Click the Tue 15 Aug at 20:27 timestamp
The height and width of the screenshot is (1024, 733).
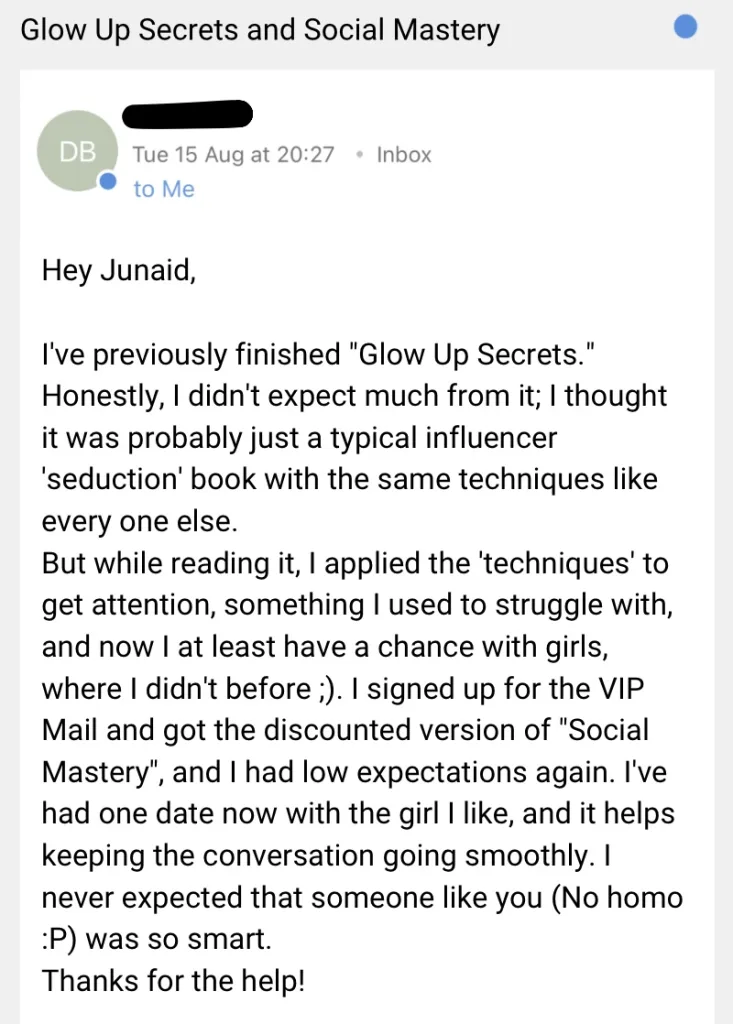(x=233, y=155)
